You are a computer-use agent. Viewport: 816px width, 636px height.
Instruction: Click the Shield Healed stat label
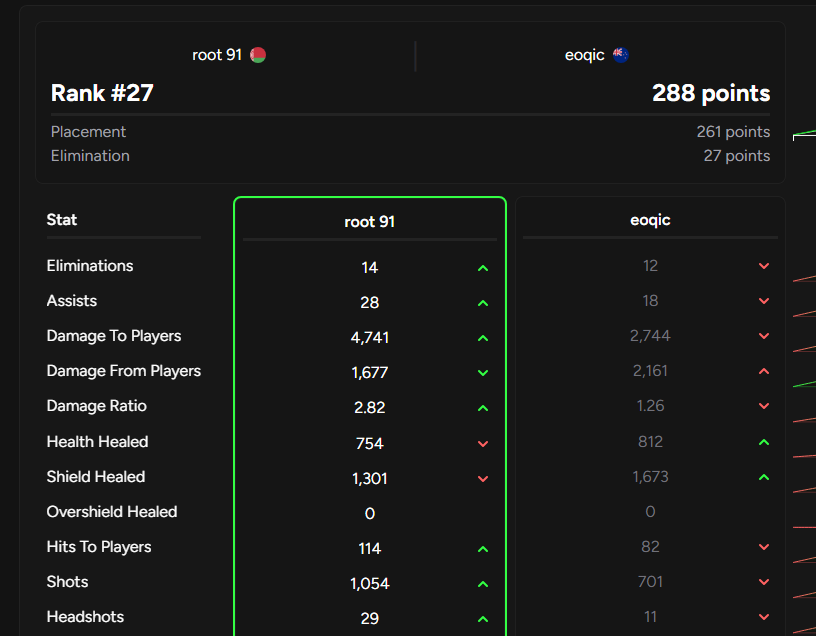[x=96, y=477]
